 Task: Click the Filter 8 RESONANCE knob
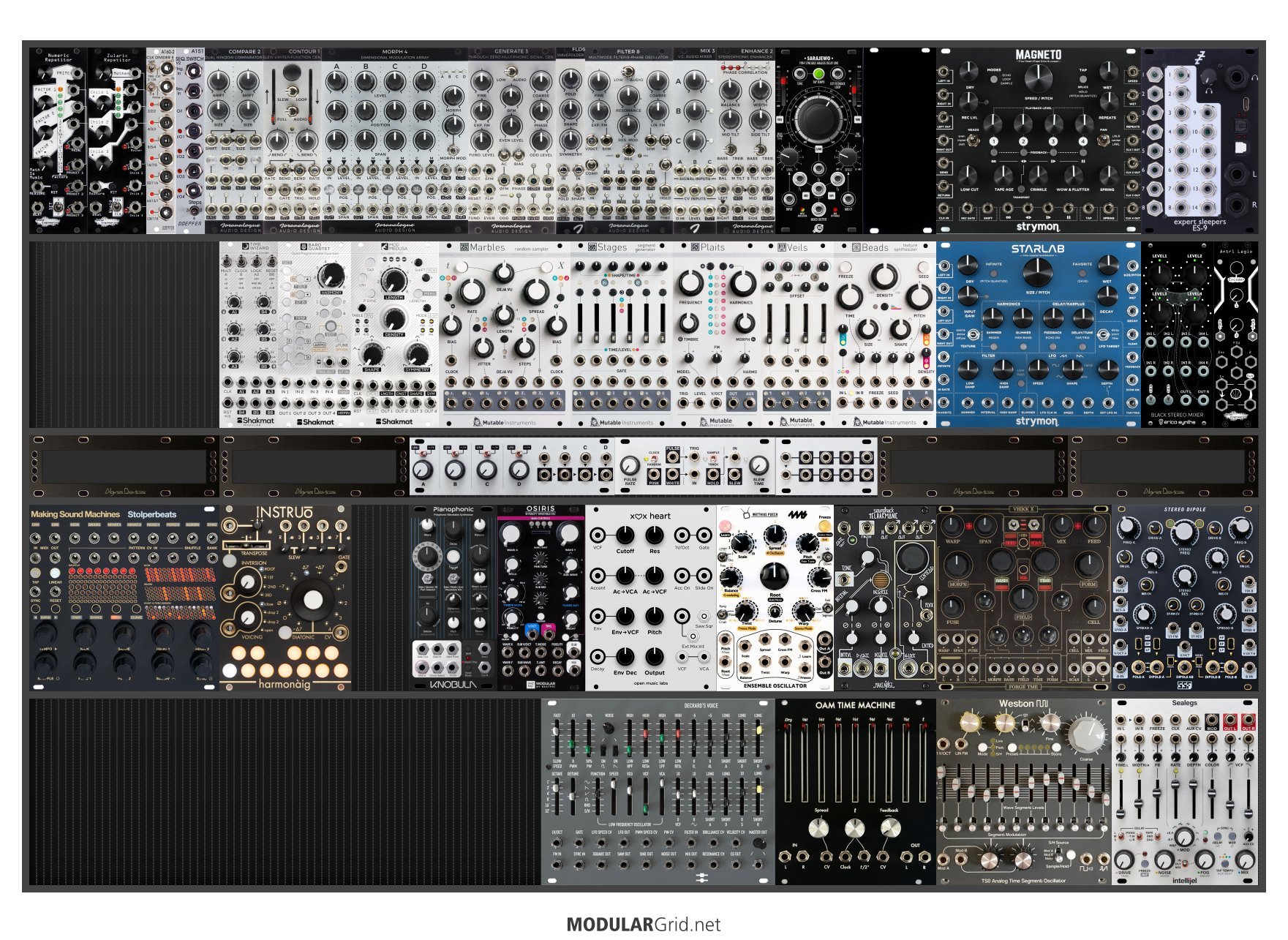tap(628, 95)
